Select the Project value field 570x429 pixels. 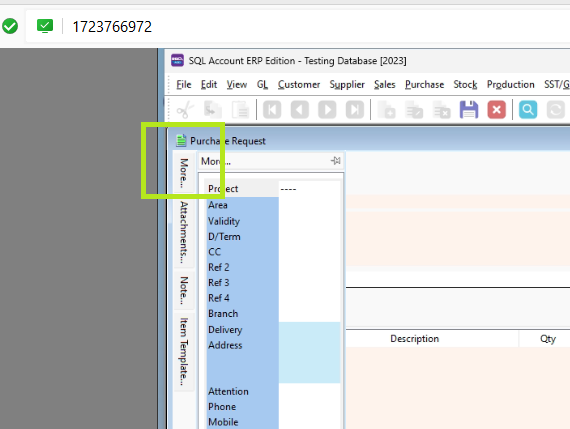[x=309, y=189]
